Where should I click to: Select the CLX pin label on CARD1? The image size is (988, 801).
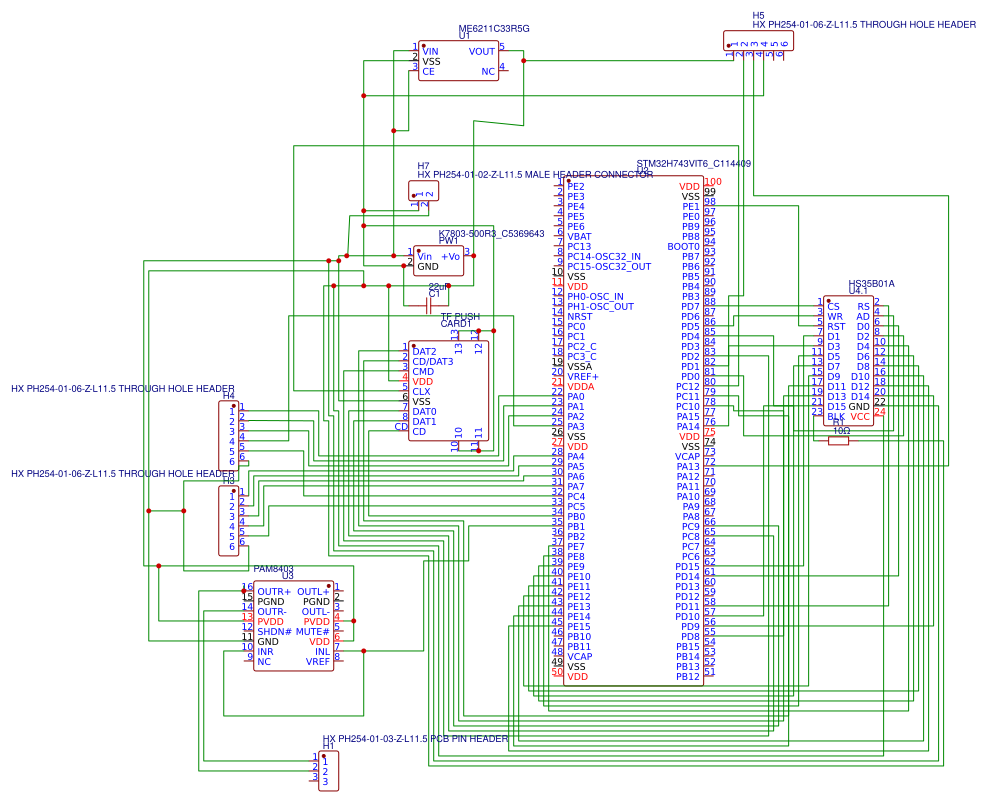click(421, 391)
